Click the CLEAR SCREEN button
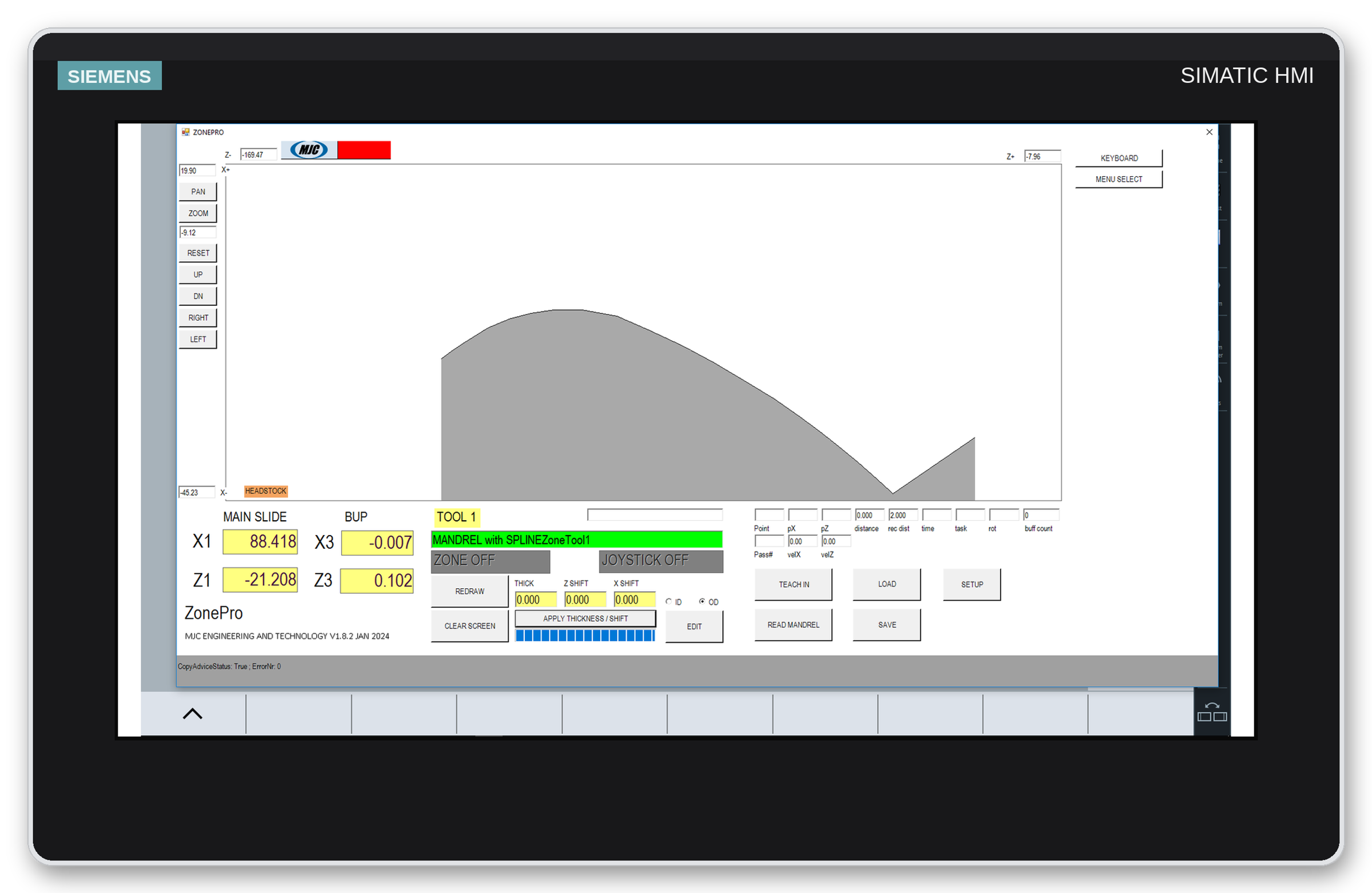Screen dimensions: 1372x893 point(469,625)
